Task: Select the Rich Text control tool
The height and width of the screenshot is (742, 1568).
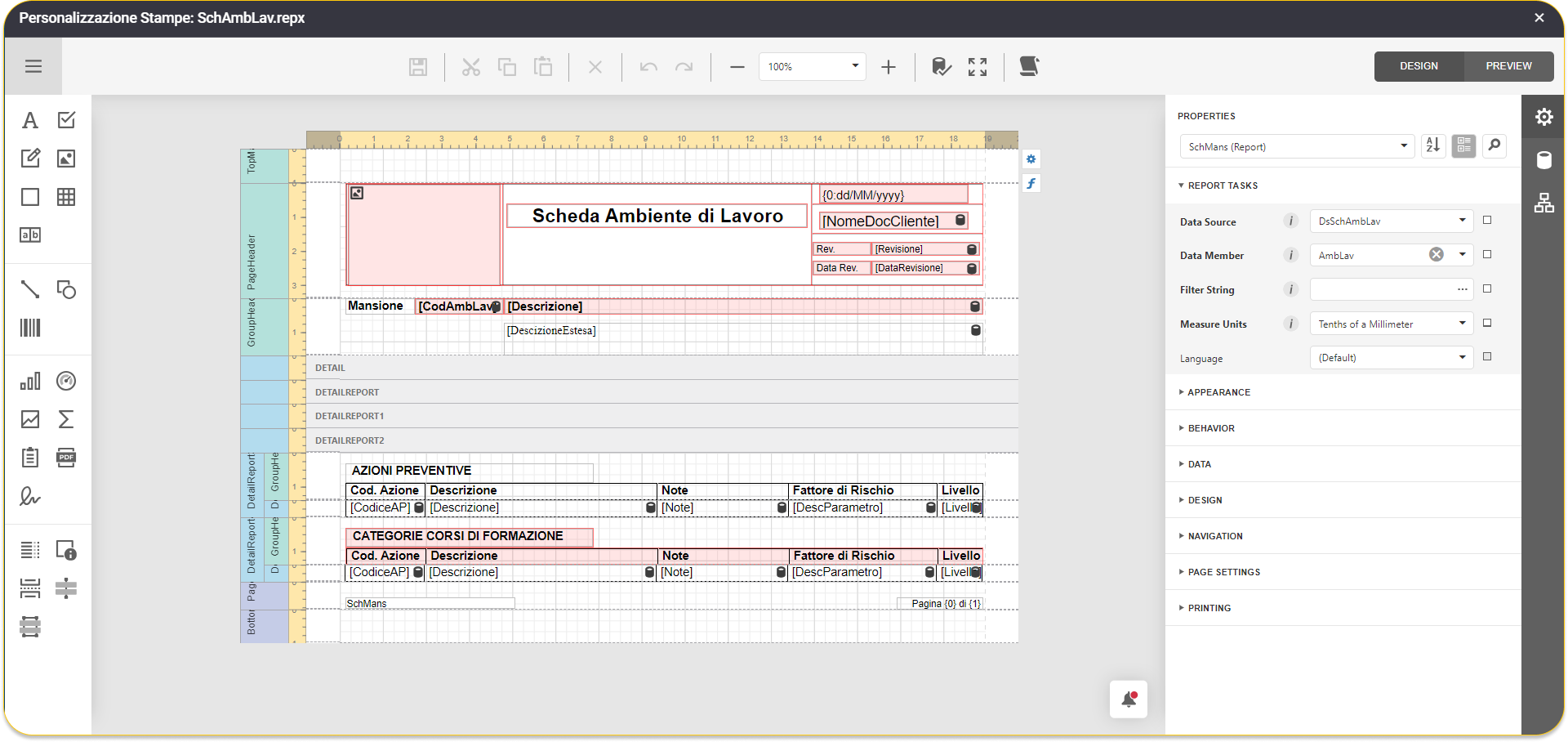Action: click(30, 159)
